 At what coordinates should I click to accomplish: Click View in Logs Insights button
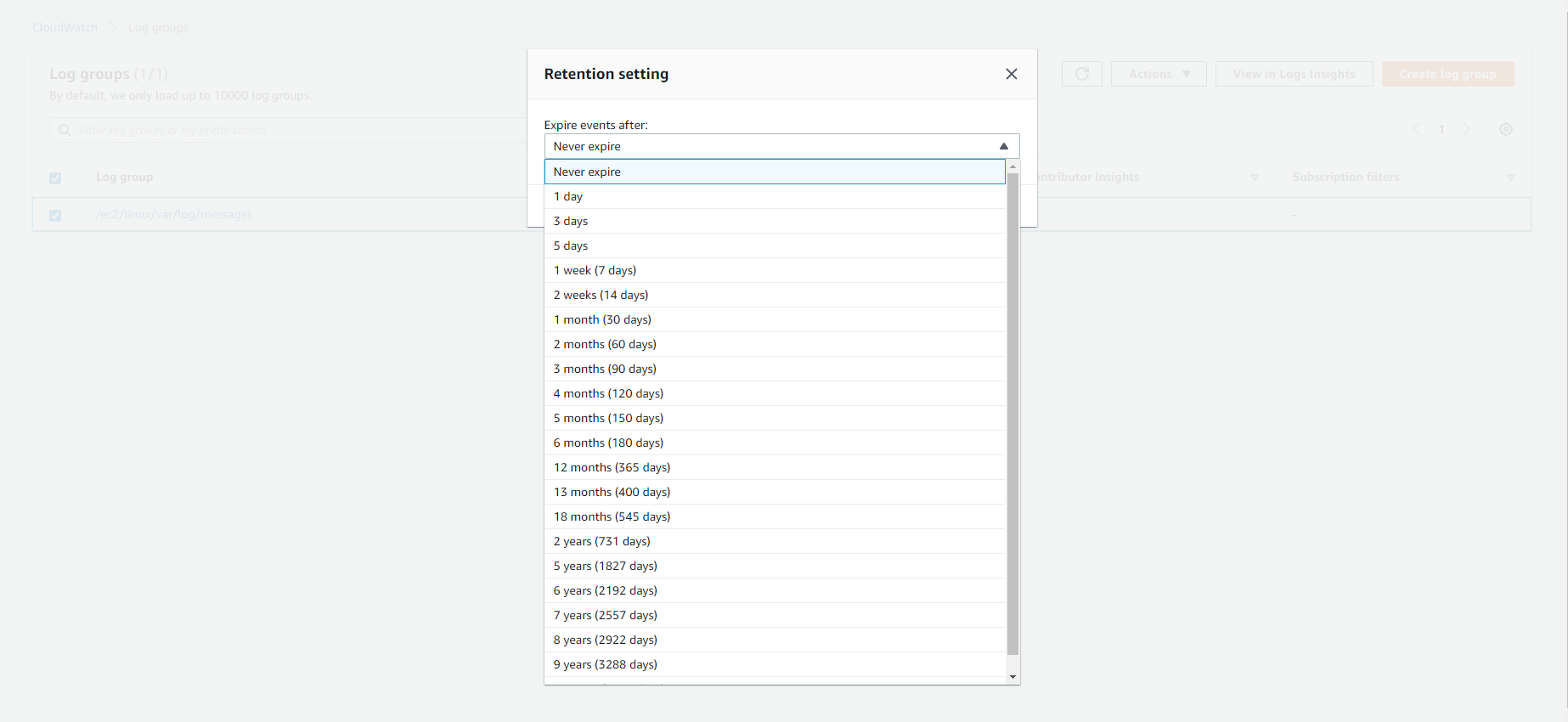tap(1294, 74)
